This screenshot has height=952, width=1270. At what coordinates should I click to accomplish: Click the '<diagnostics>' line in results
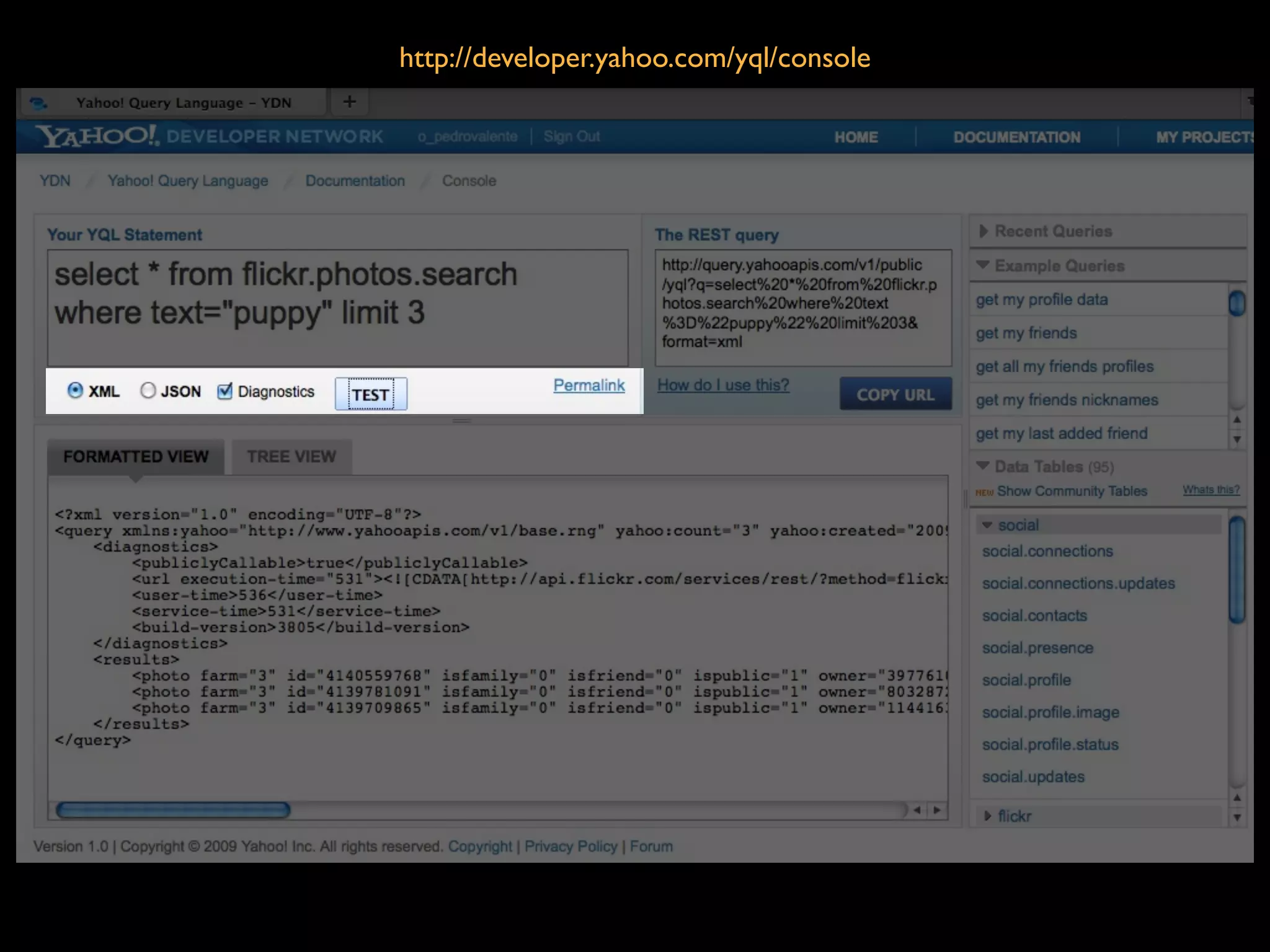coord(156,547)
